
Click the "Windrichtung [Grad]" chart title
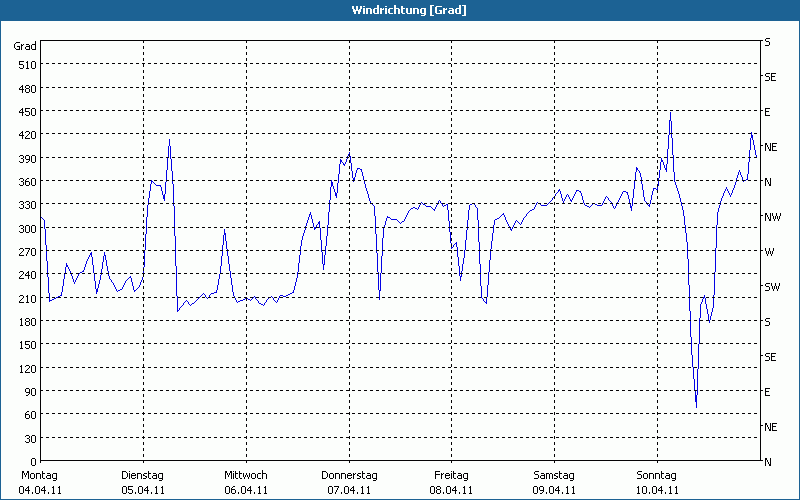(409, 10)
